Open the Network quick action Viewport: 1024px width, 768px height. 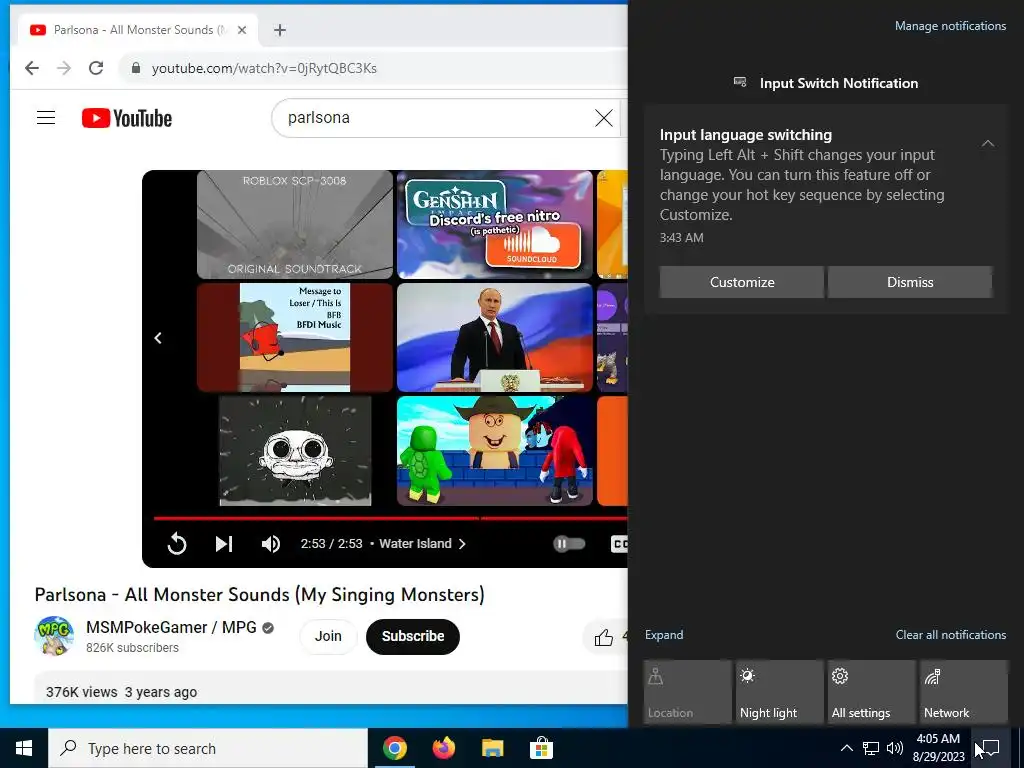pyautogui.click(x=964, y=692)
